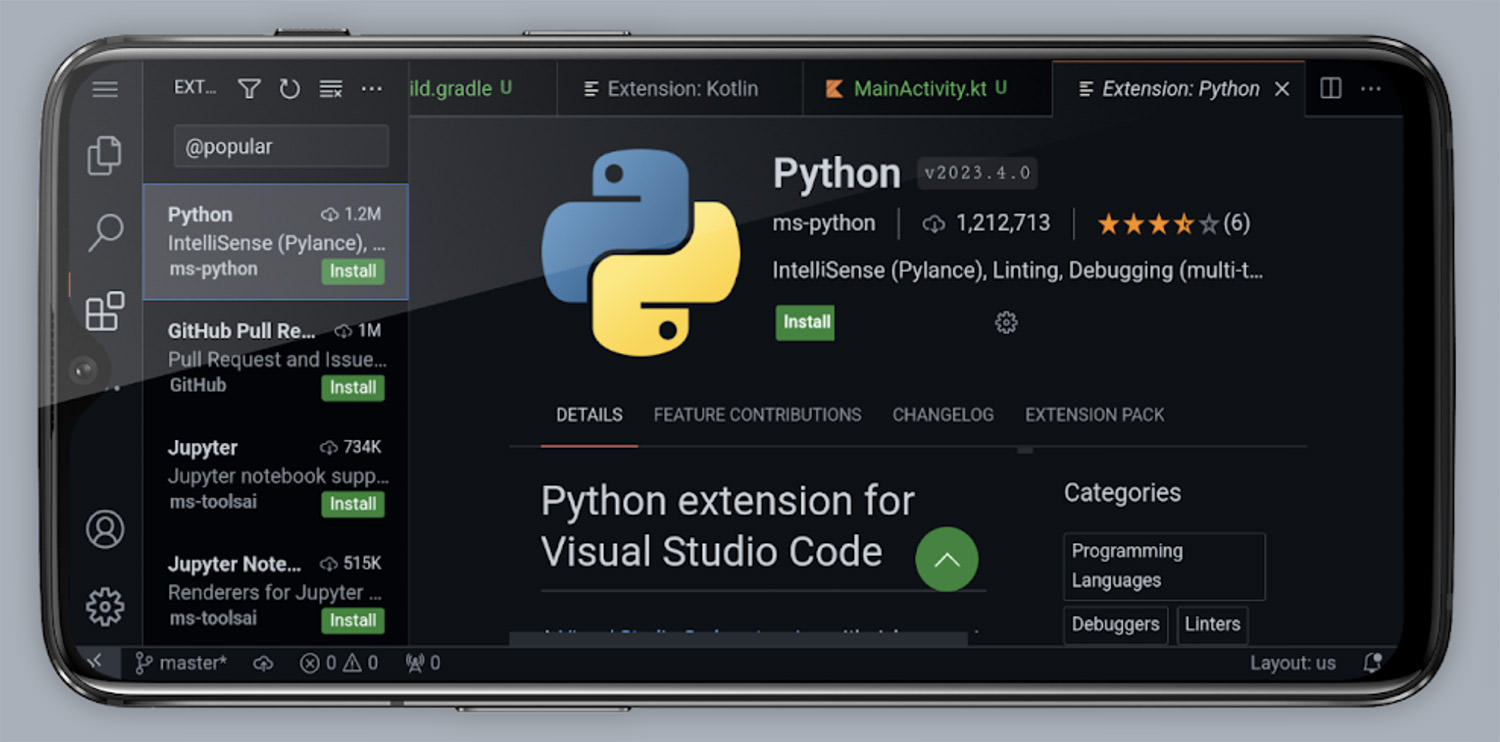This screenshot has height=742, width=1500.
Task: Click the Python logo image
Action: (x=641, y=252)
